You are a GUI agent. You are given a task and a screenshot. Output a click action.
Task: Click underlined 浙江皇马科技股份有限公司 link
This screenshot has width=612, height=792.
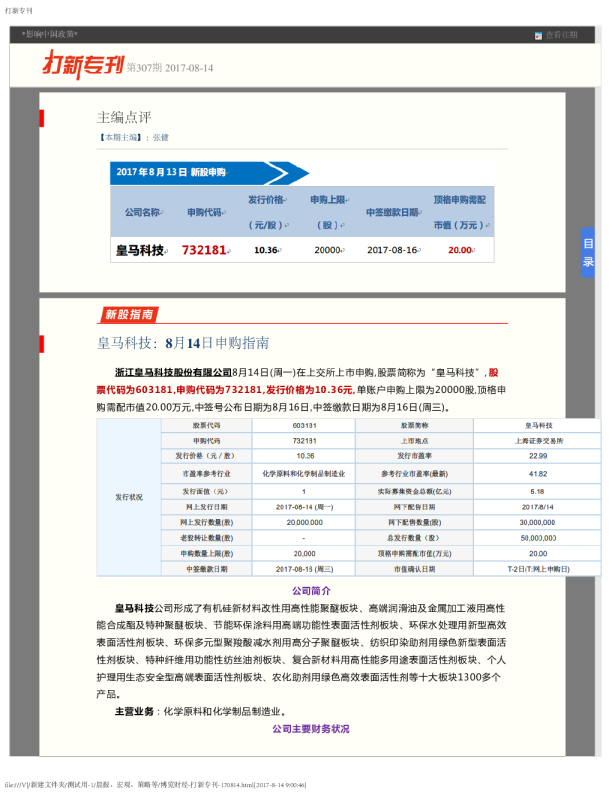[x=173, y=372]
